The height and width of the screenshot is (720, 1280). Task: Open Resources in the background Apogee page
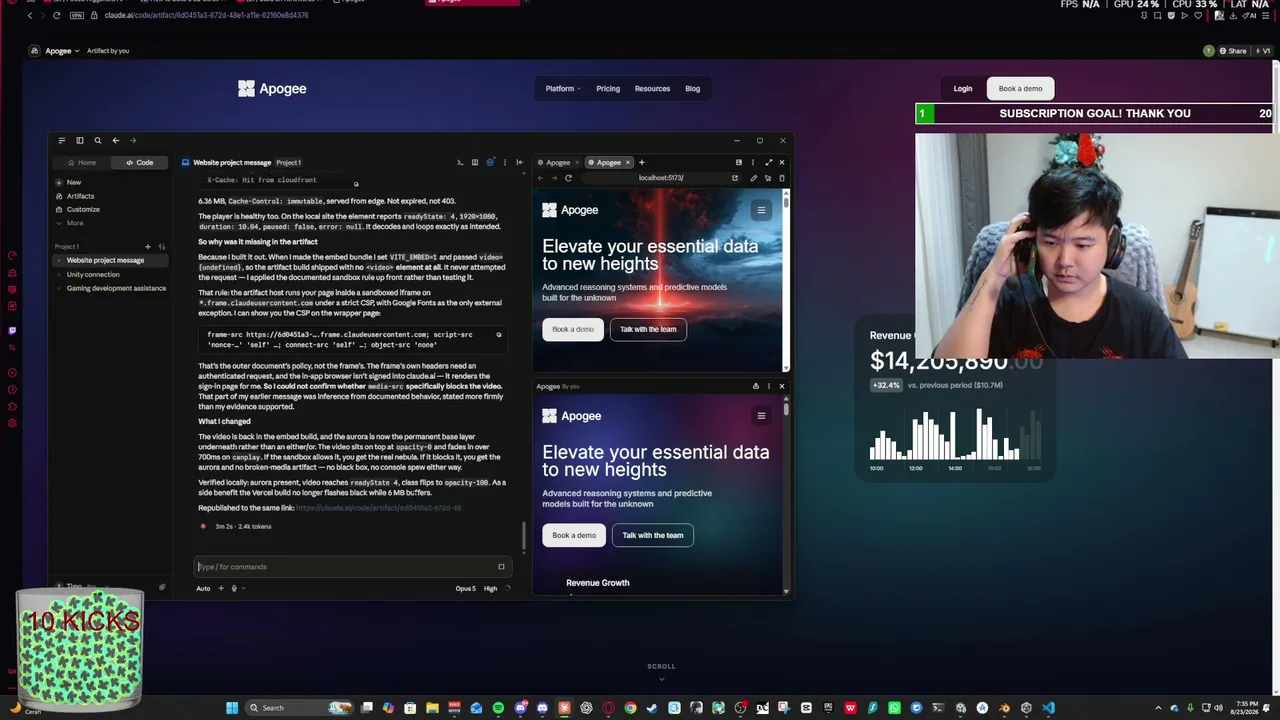tap(652, 89)
